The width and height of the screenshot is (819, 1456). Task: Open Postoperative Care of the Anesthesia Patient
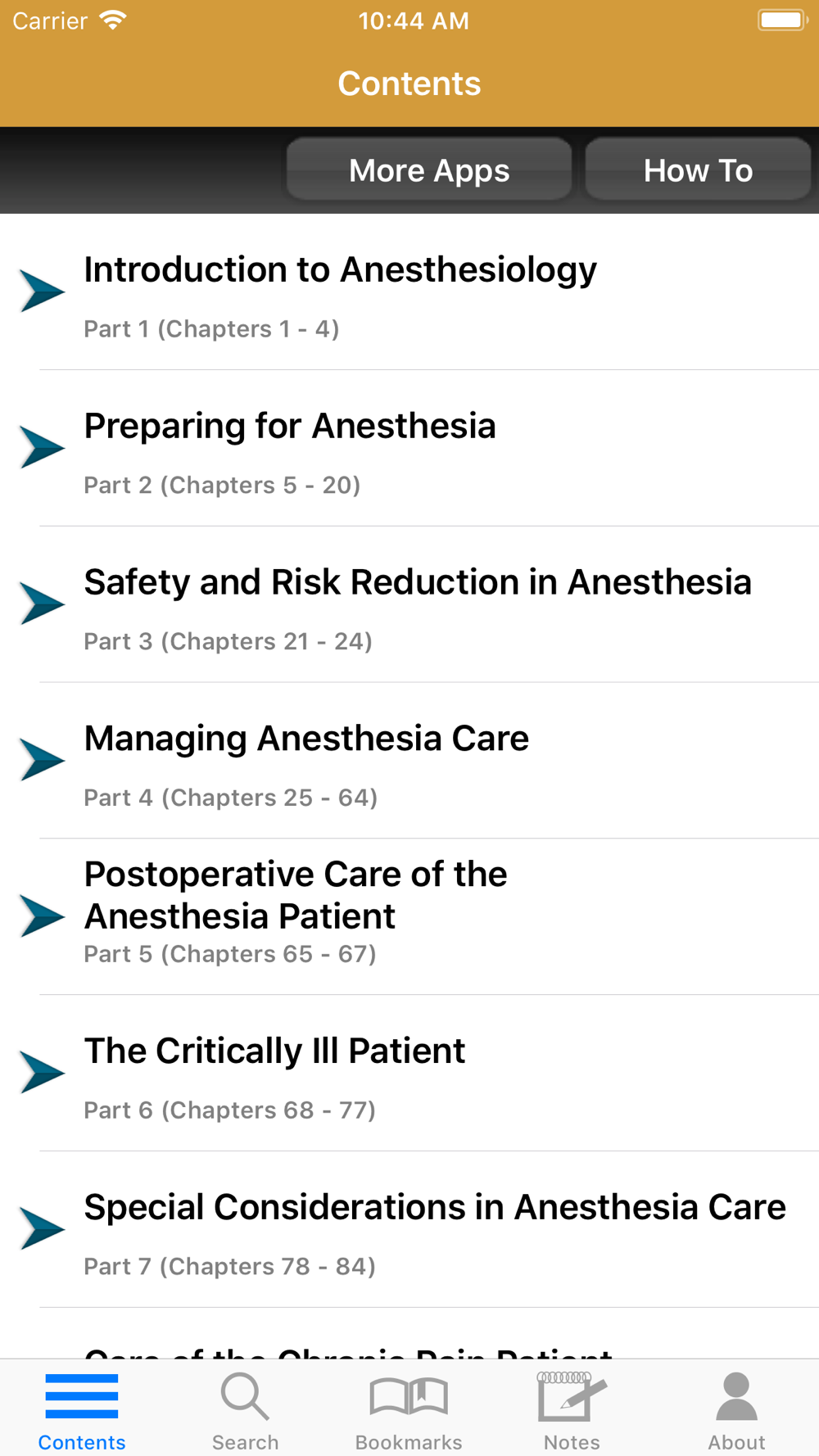[295, 895]
